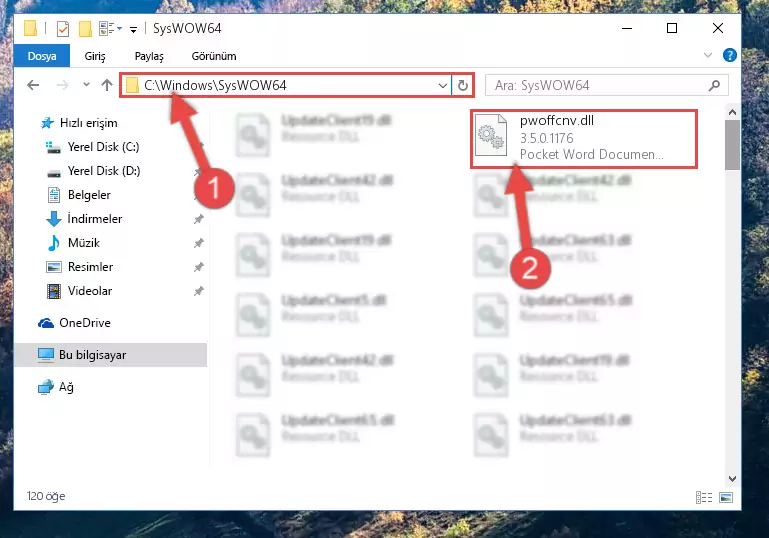The width and height of the screenshot is (769, 538).
Task: Click the pin icon next to Resimler
Action: point(198,267)
